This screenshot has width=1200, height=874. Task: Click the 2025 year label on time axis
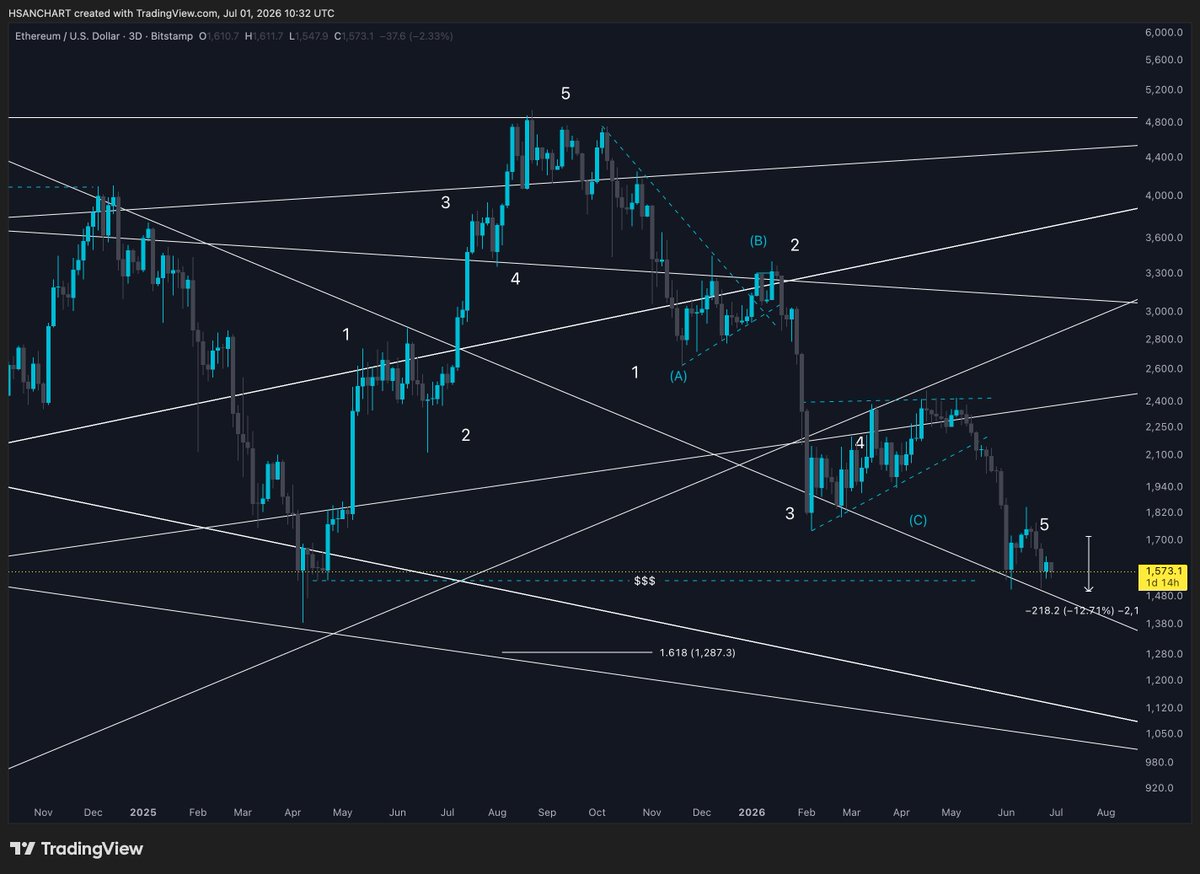click(143, 814)
